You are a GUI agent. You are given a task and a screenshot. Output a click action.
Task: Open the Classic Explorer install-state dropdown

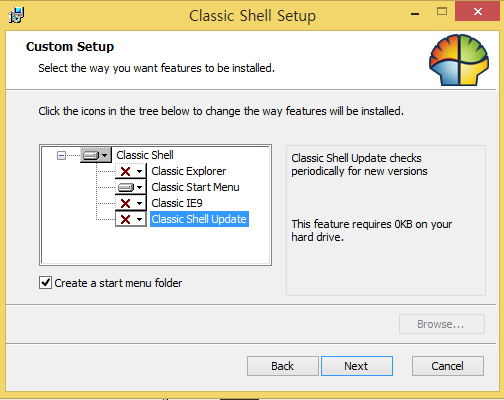(131, 171)
